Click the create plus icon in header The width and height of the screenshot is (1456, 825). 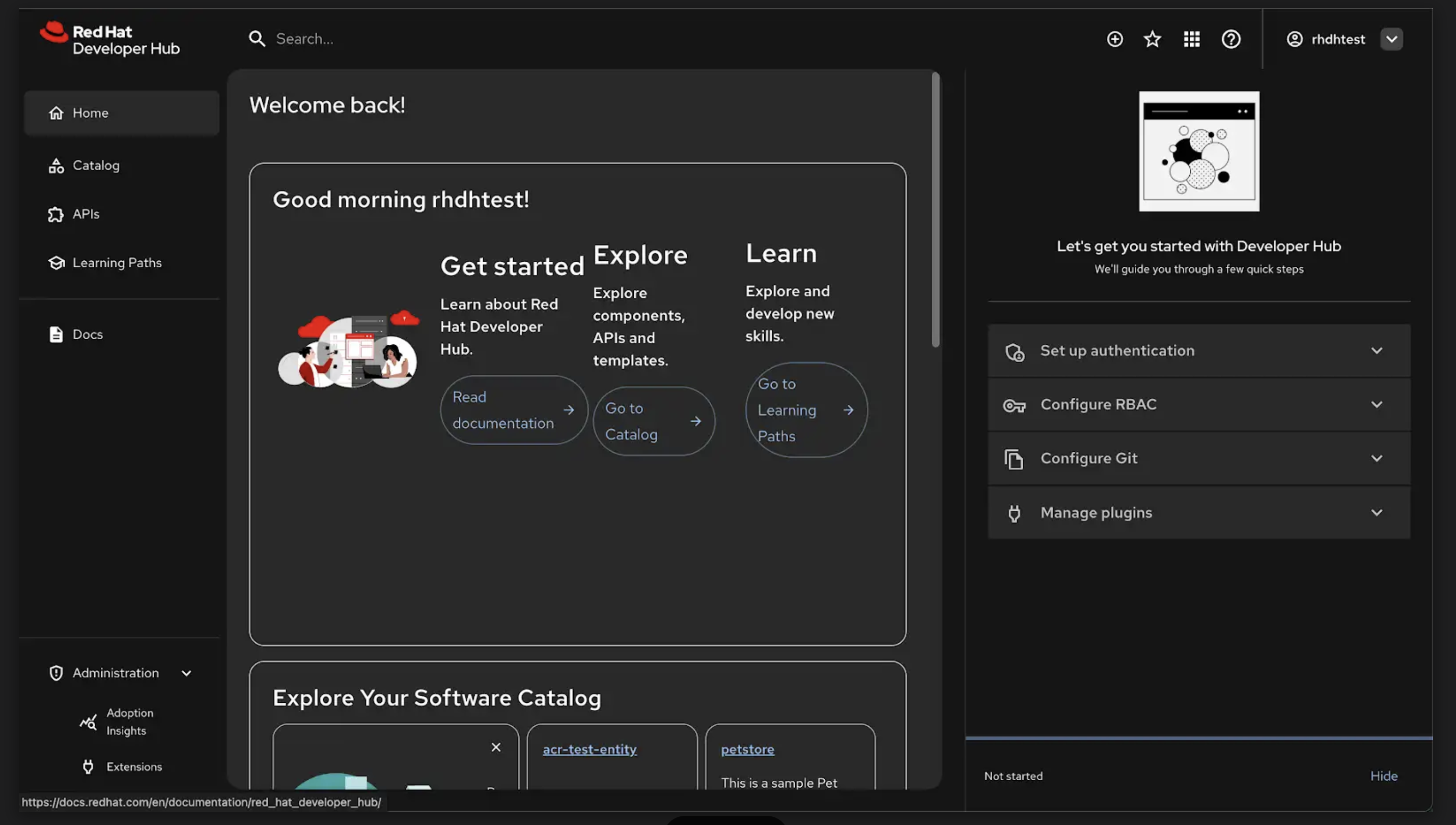[1114, 39]
